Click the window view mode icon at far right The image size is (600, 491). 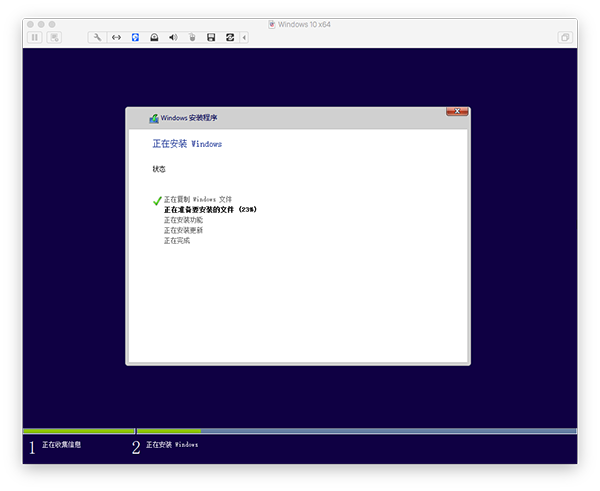point(565,37)
